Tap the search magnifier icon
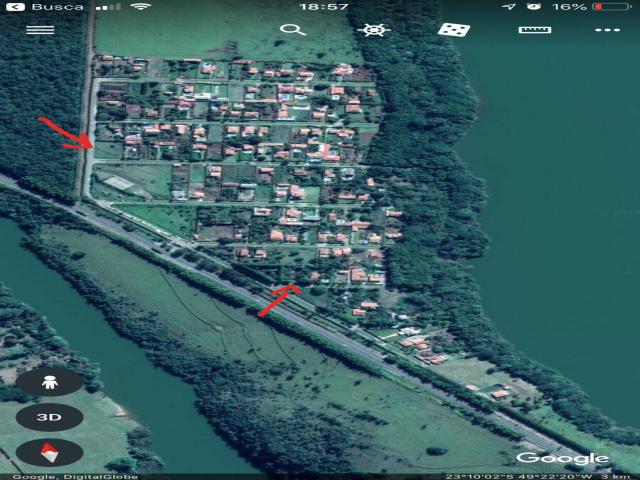 click(x=292, y=29)
